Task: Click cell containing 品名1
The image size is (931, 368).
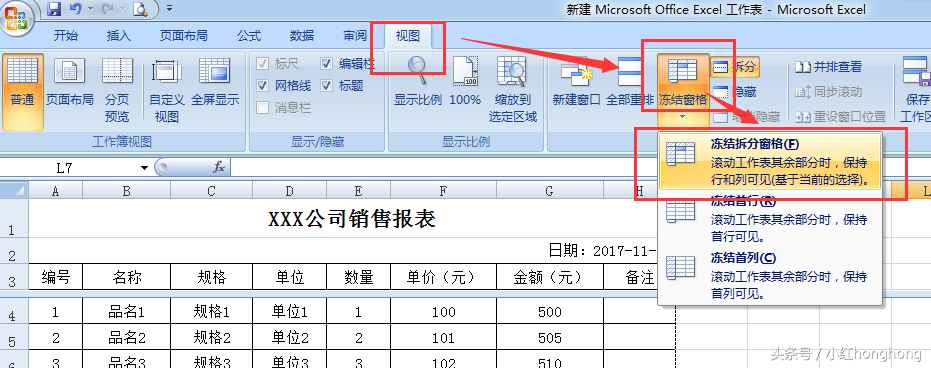Action: (x=126, y=312)
